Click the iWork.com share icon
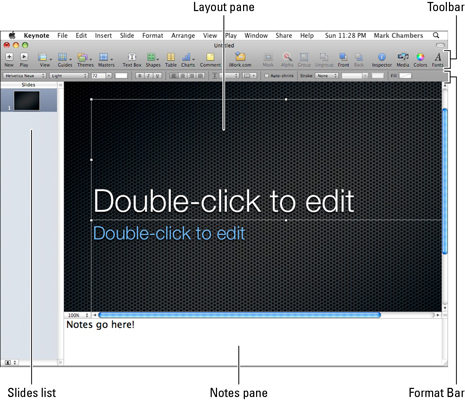This screenshot has height=400, width=465. tap(240, 56)
